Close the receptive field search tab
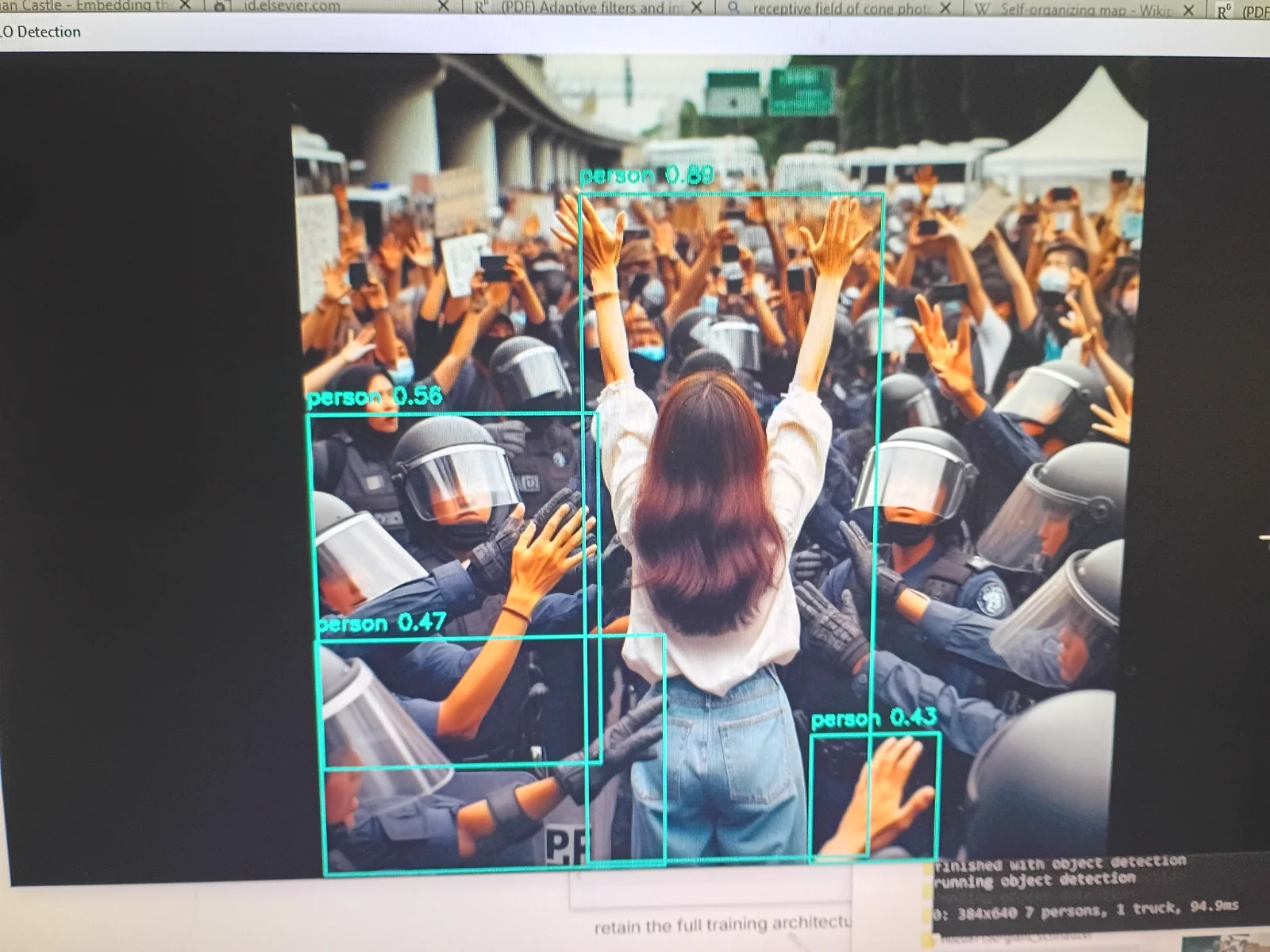The image size is (1270, 952). [945, 9]
